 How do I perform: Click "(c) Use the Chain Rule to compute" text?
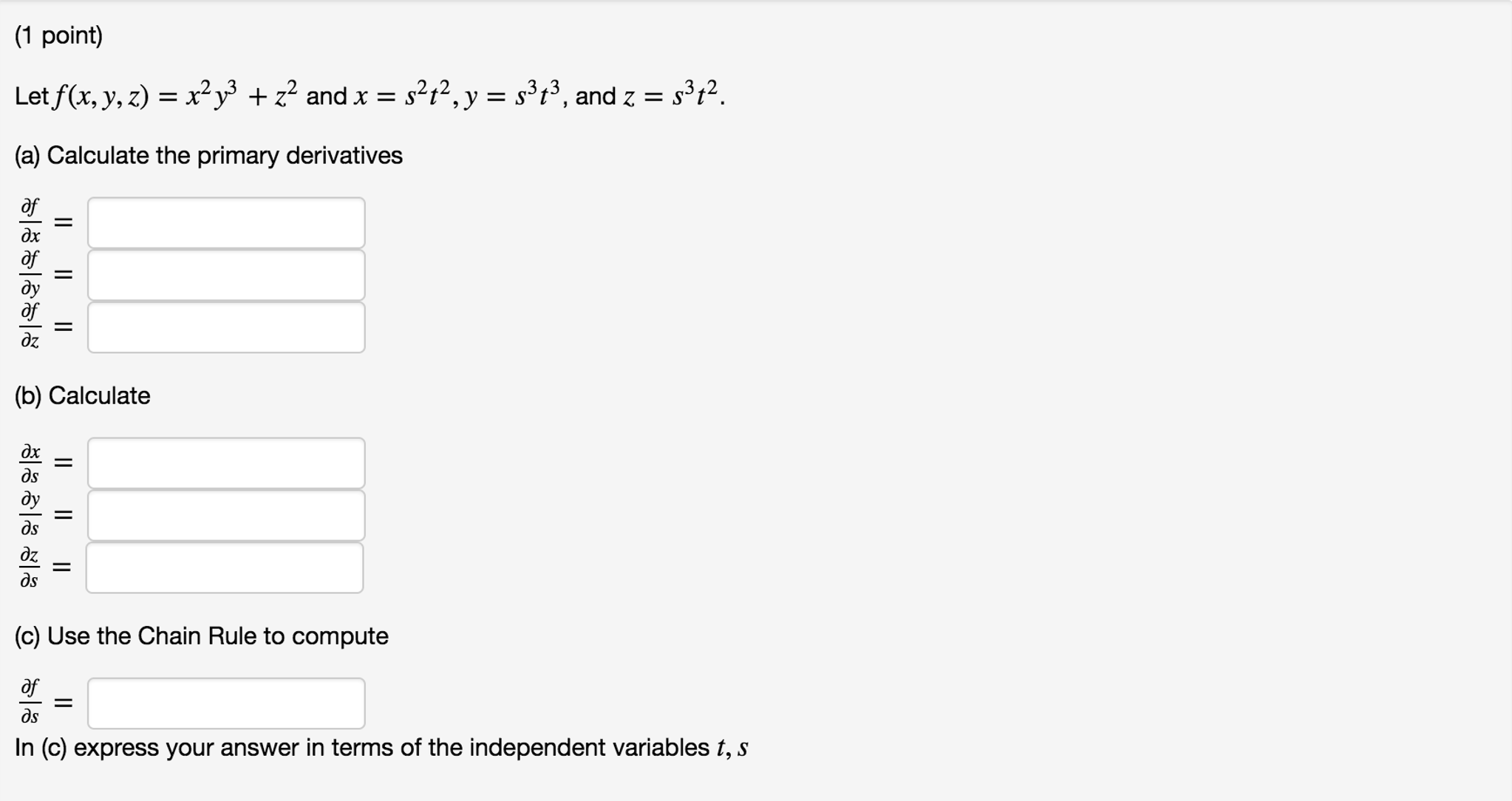201,636
